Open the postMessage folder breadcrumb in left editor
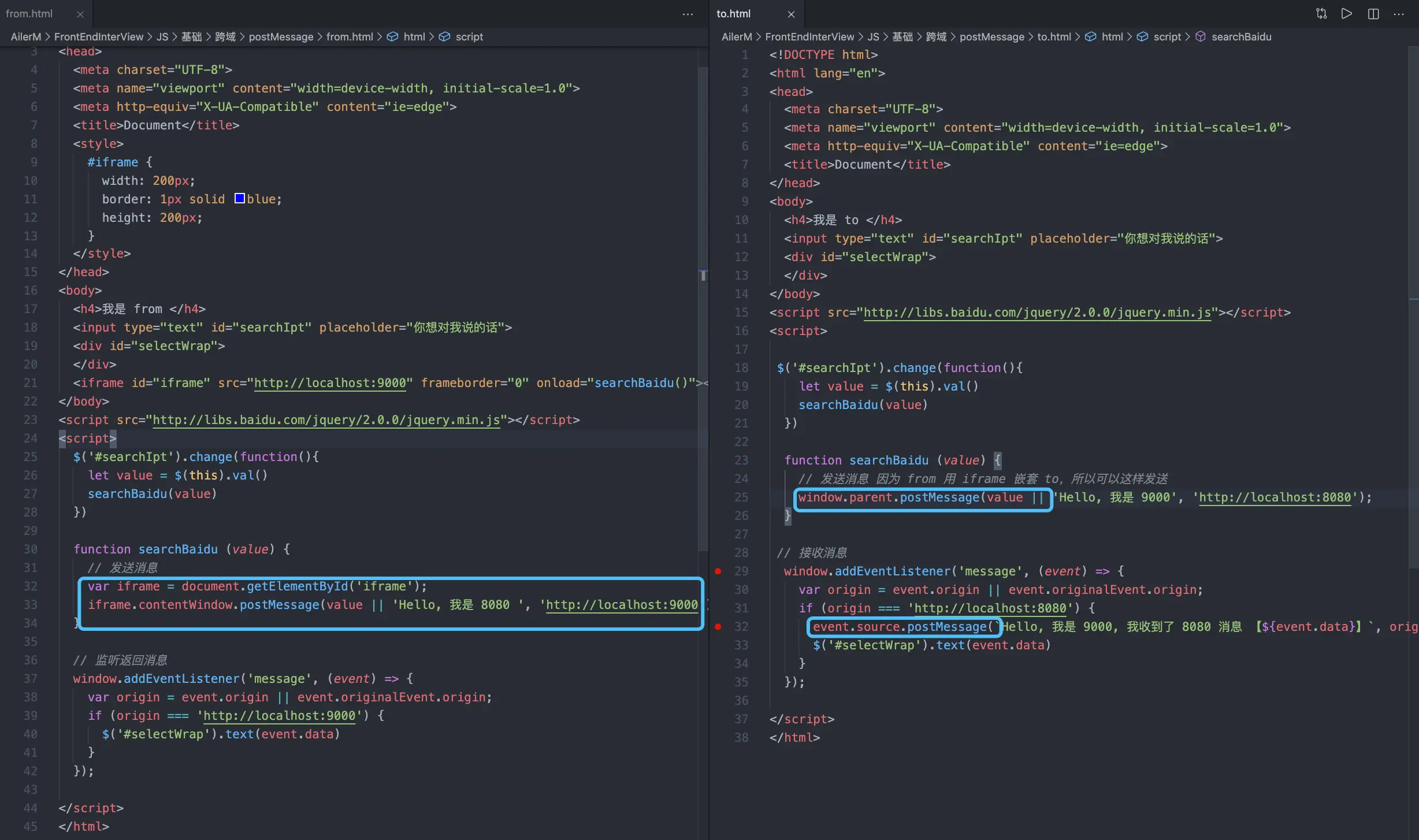Image resolution: width=1419 pixels, height=840 pixels. click(x=281, y=36)
